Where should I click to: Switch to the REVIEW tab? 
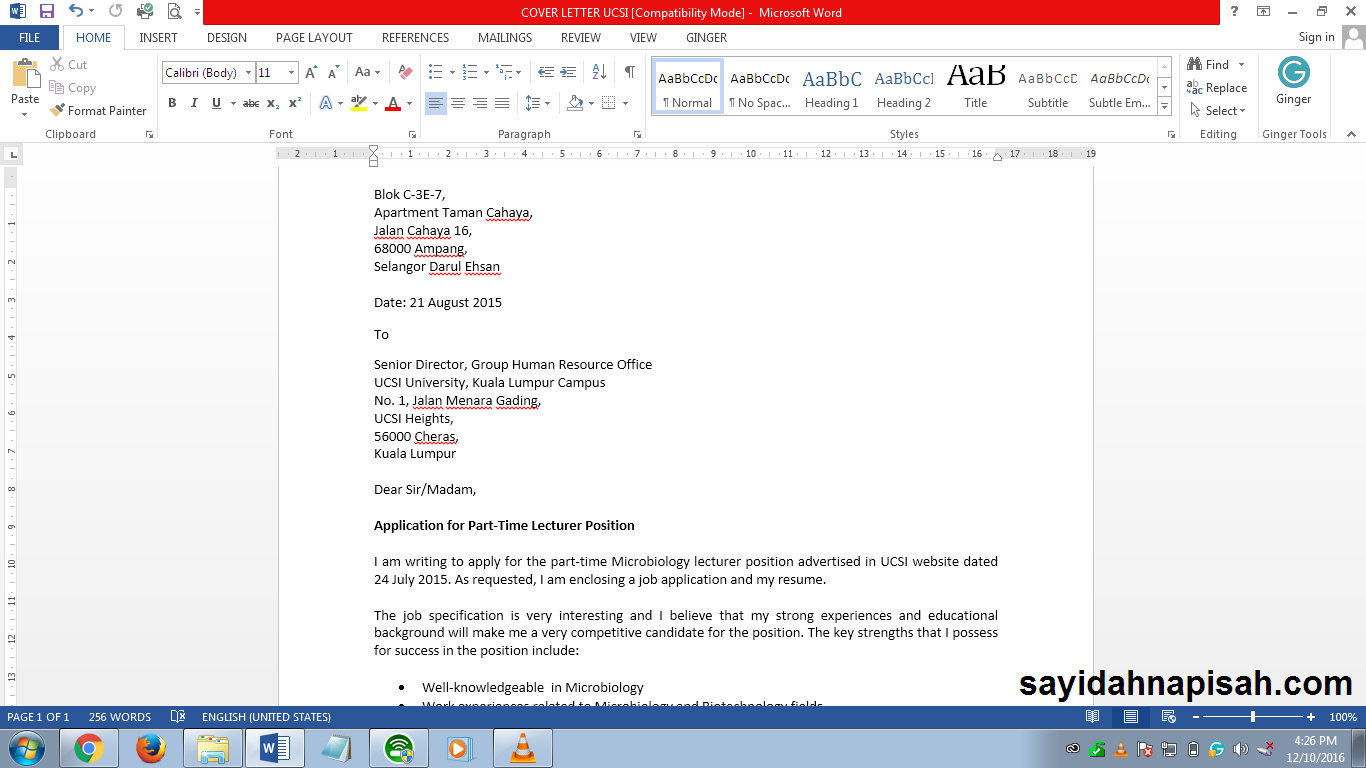tap(581, 38)
